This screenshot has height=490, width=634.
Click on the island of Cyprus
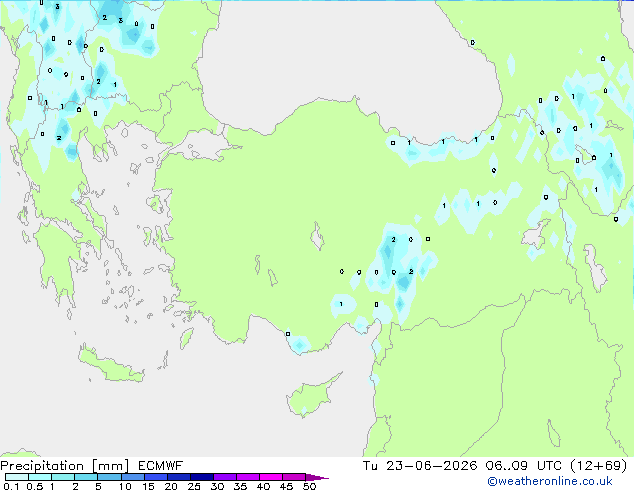coord(311,395)
